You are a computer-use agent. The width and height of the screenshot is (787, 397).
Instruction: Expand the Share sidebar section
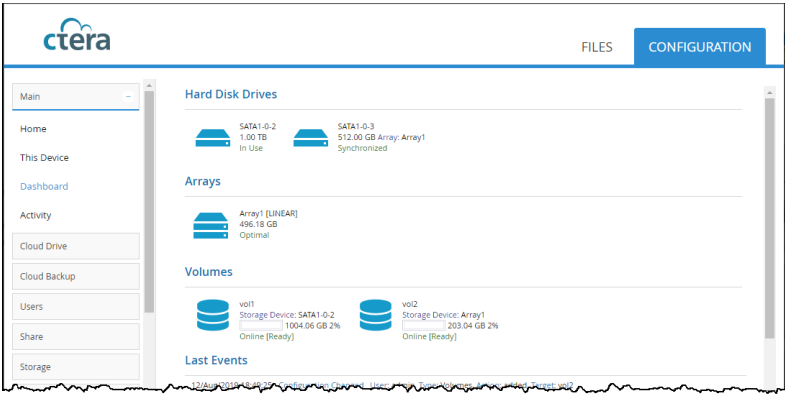coord(76,336)
